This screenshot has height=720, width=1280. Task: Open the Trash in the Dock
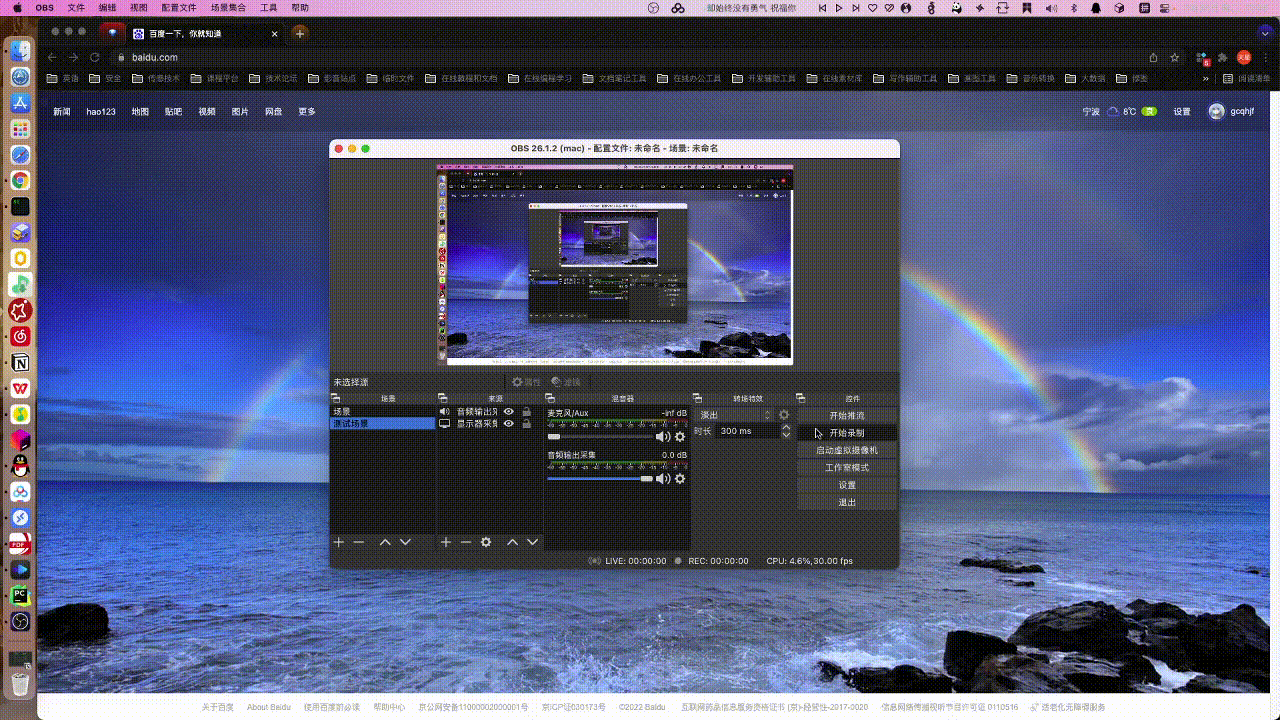(20, 684)
